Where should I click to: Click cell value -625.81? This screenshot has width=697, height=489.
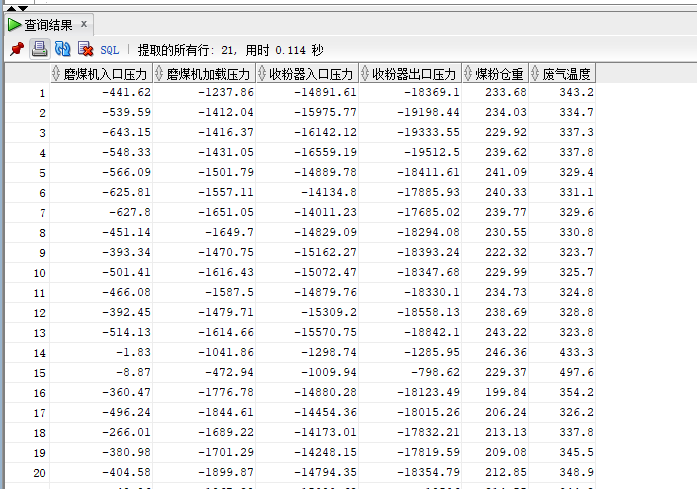(x=127, y=192)
